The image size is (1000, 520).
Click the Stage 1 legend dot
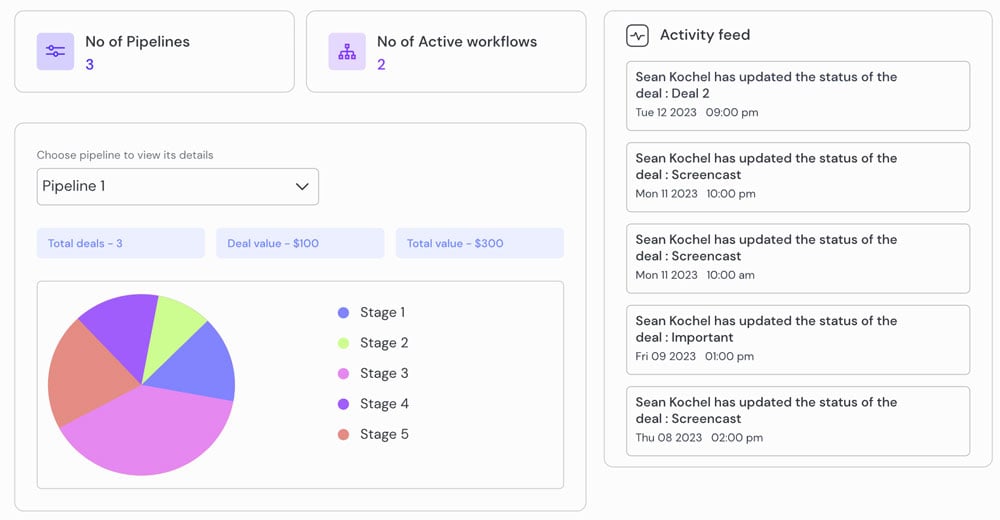tap(343, 313)
